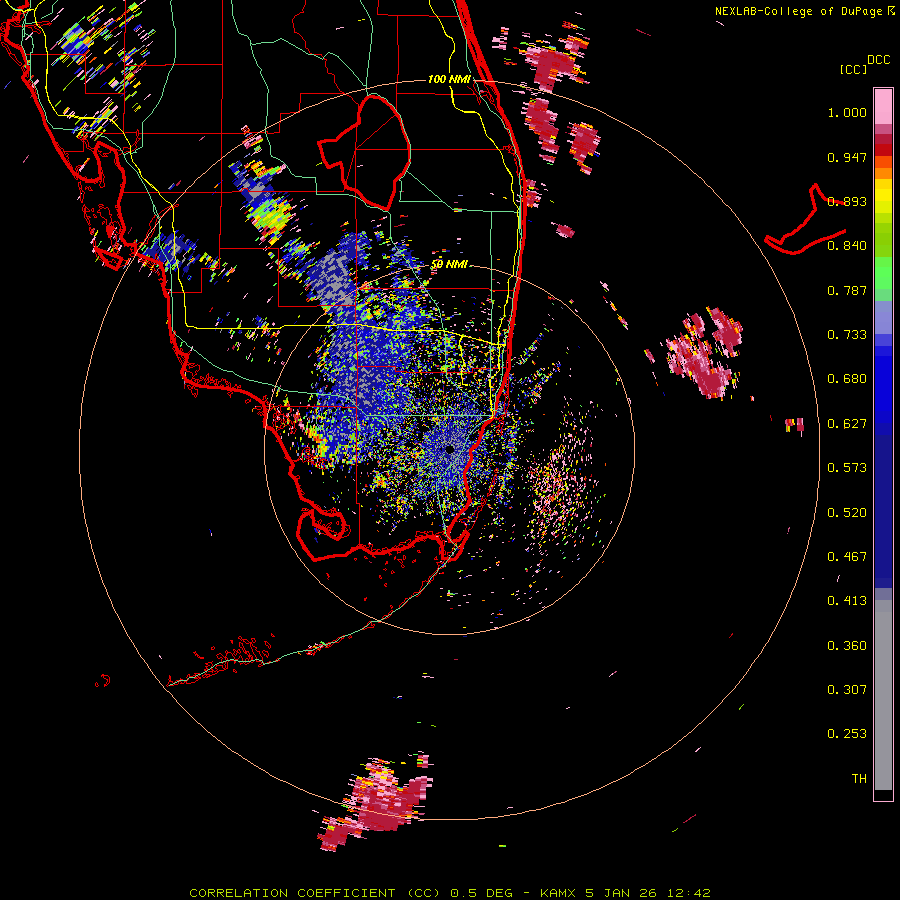Click the 0.573 color scale value
This screenshot has width=900, height=900.
point(847,468)
